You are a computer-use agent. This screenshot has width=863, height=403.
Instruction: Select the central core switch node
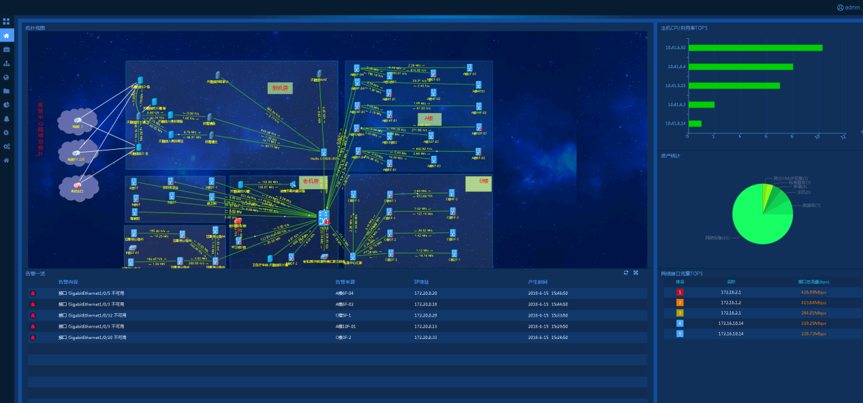(323, 217)
